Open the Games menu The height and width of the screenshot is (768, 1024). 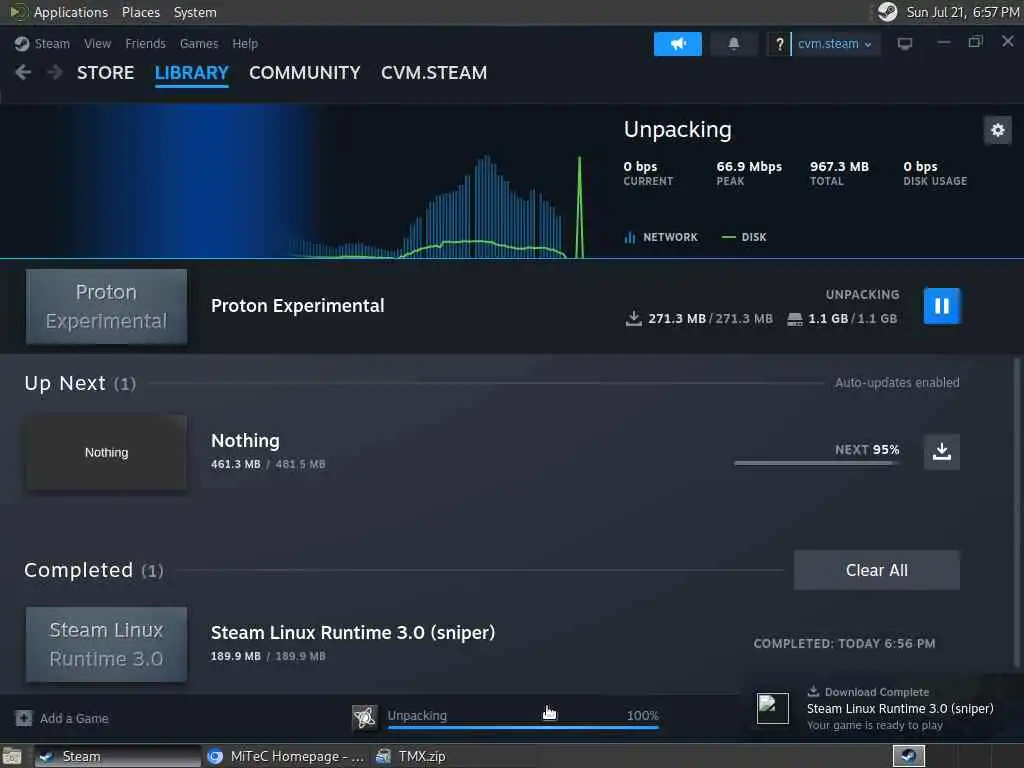(x=199, y=44)
